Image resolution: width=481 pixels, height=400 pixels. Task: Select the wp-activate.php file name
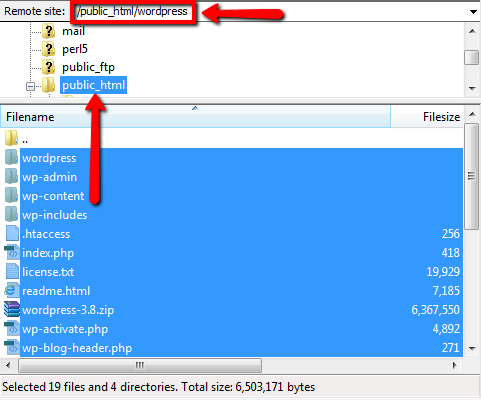65,329
